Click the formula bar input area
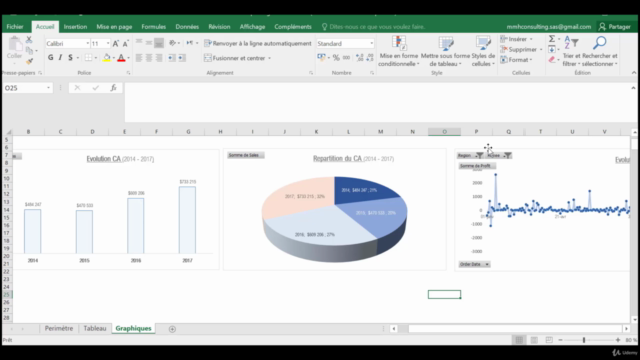 [378, 102]
